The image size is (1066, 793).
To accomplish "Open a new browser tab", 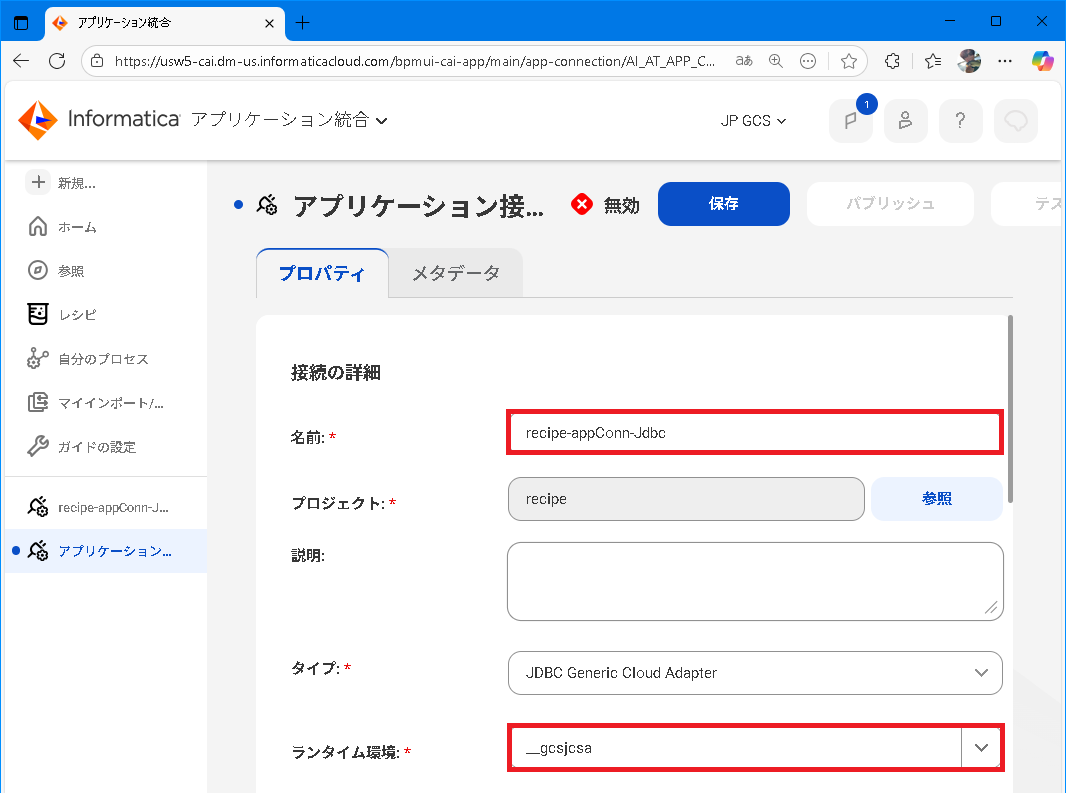I will point(303,22).
